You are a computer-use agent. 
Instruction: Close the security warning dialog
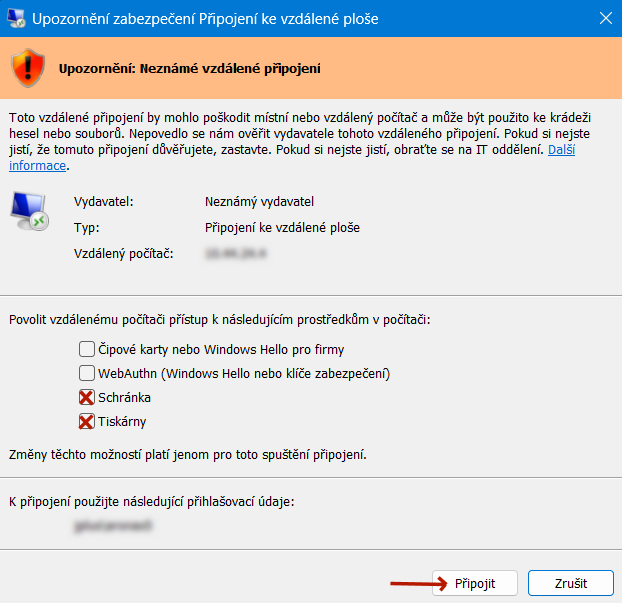(x=603, y=18)
